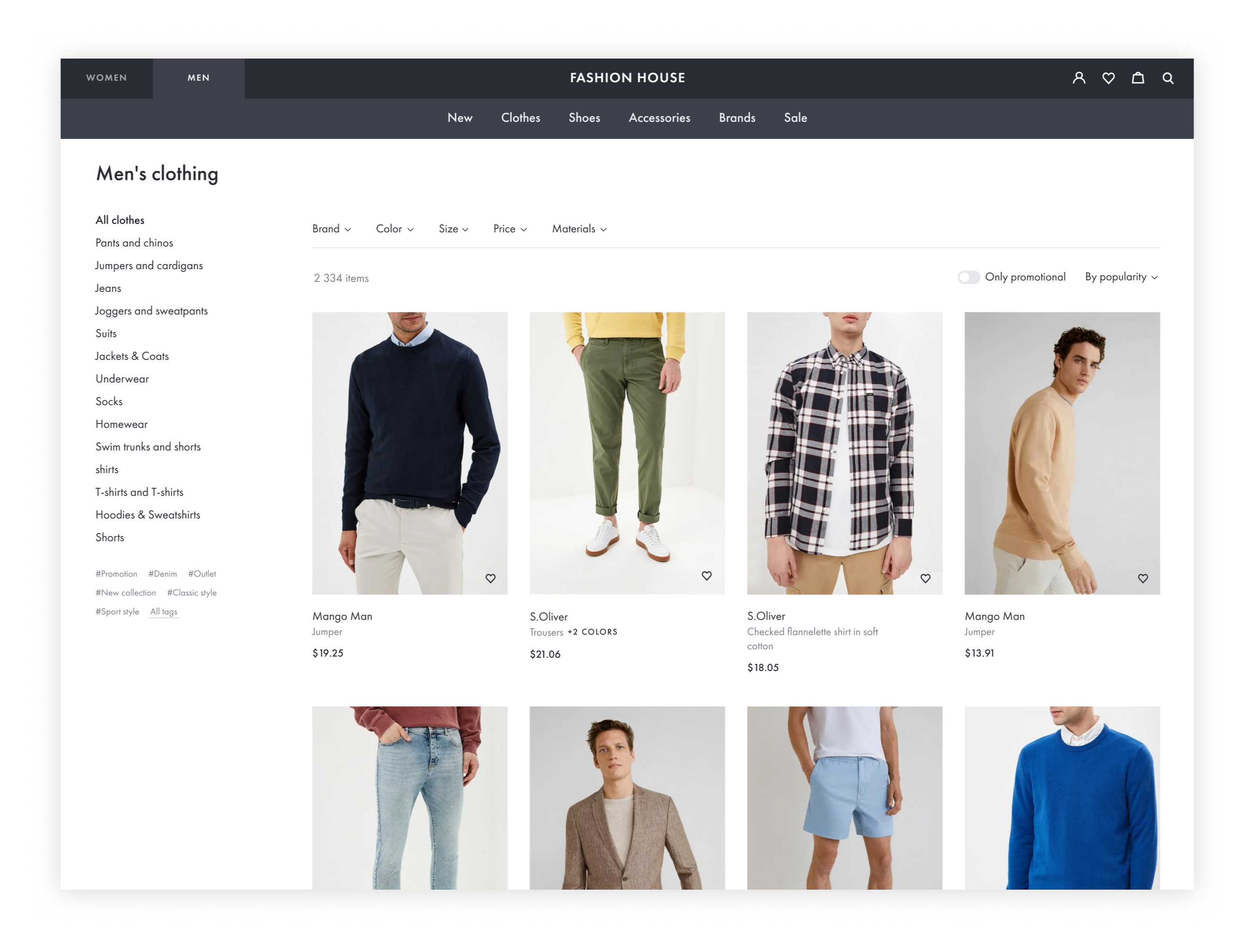Open the Brands menu item

point(737,118)
